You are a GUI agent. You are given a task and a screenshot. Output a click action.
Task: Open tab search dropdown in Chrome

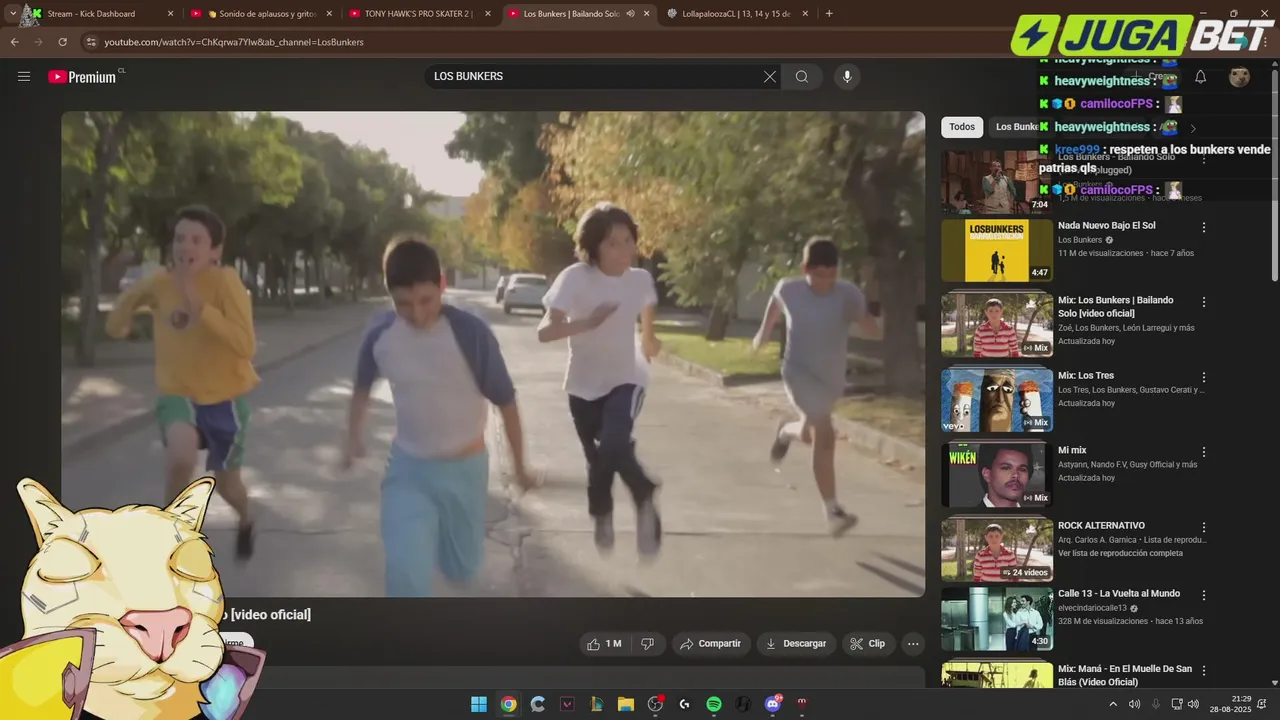(x=13, y=14)
